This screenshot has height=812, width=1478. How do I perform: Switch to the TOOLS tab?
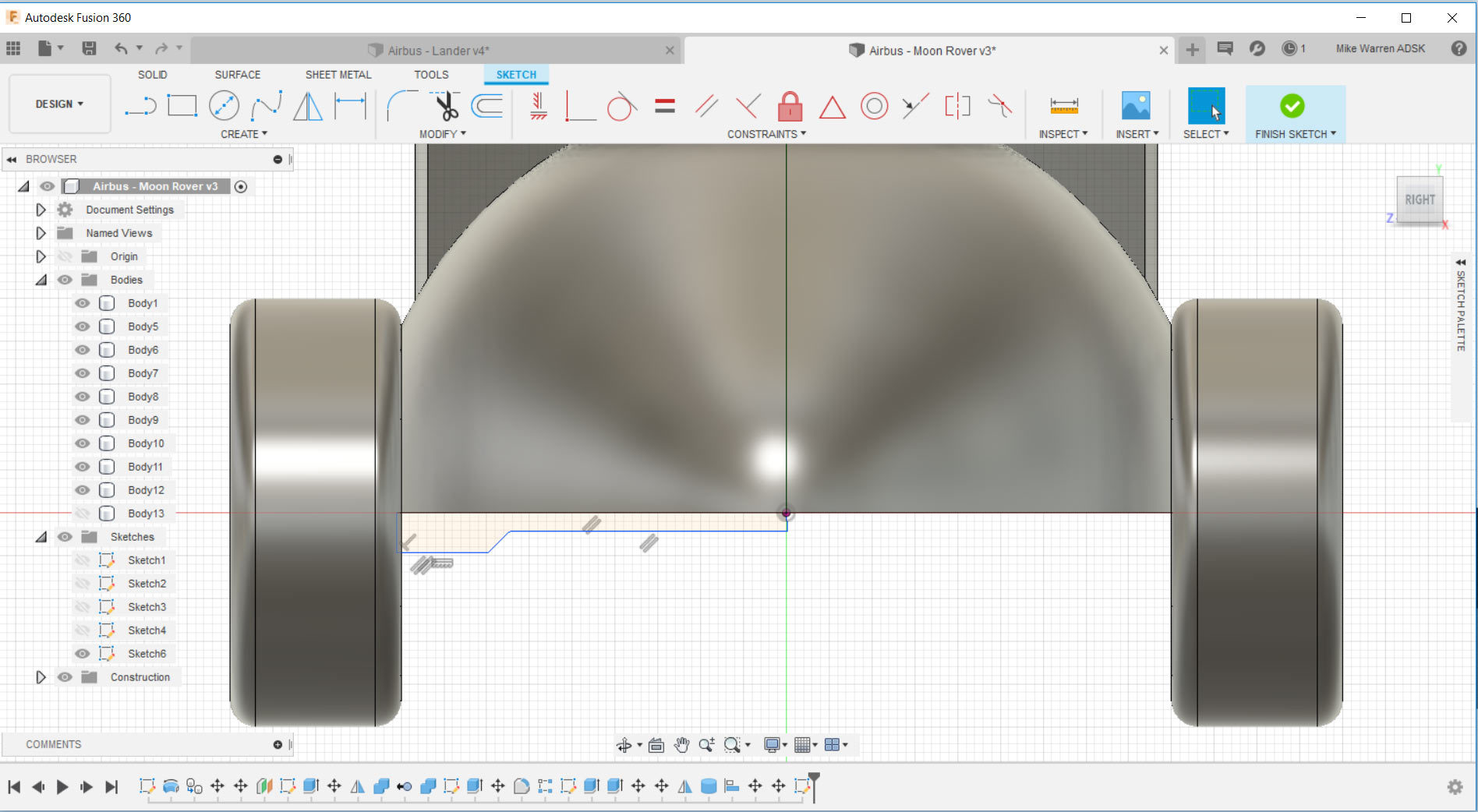point(431,75)
